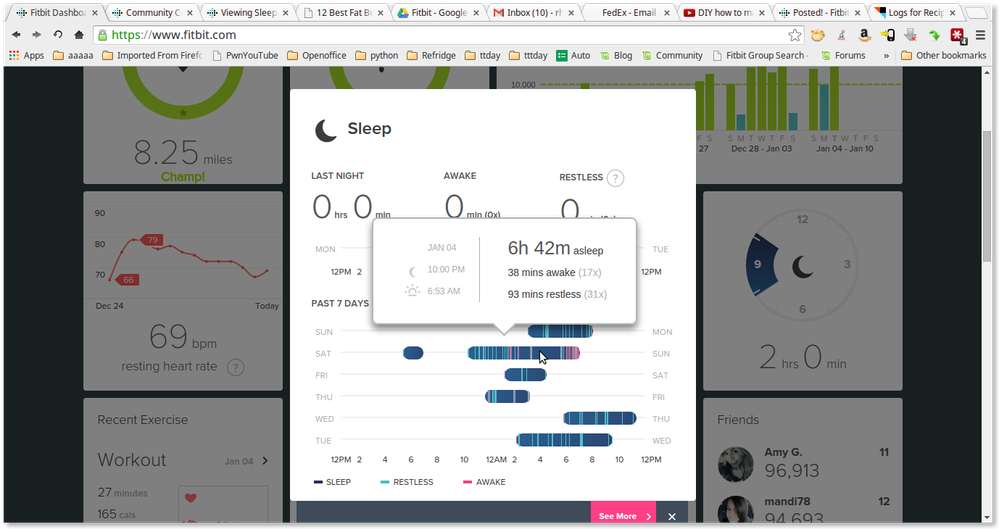Switch to the Fitbit Dashboard tab
Screen dimensions: 999x529
tap(52, 13)
